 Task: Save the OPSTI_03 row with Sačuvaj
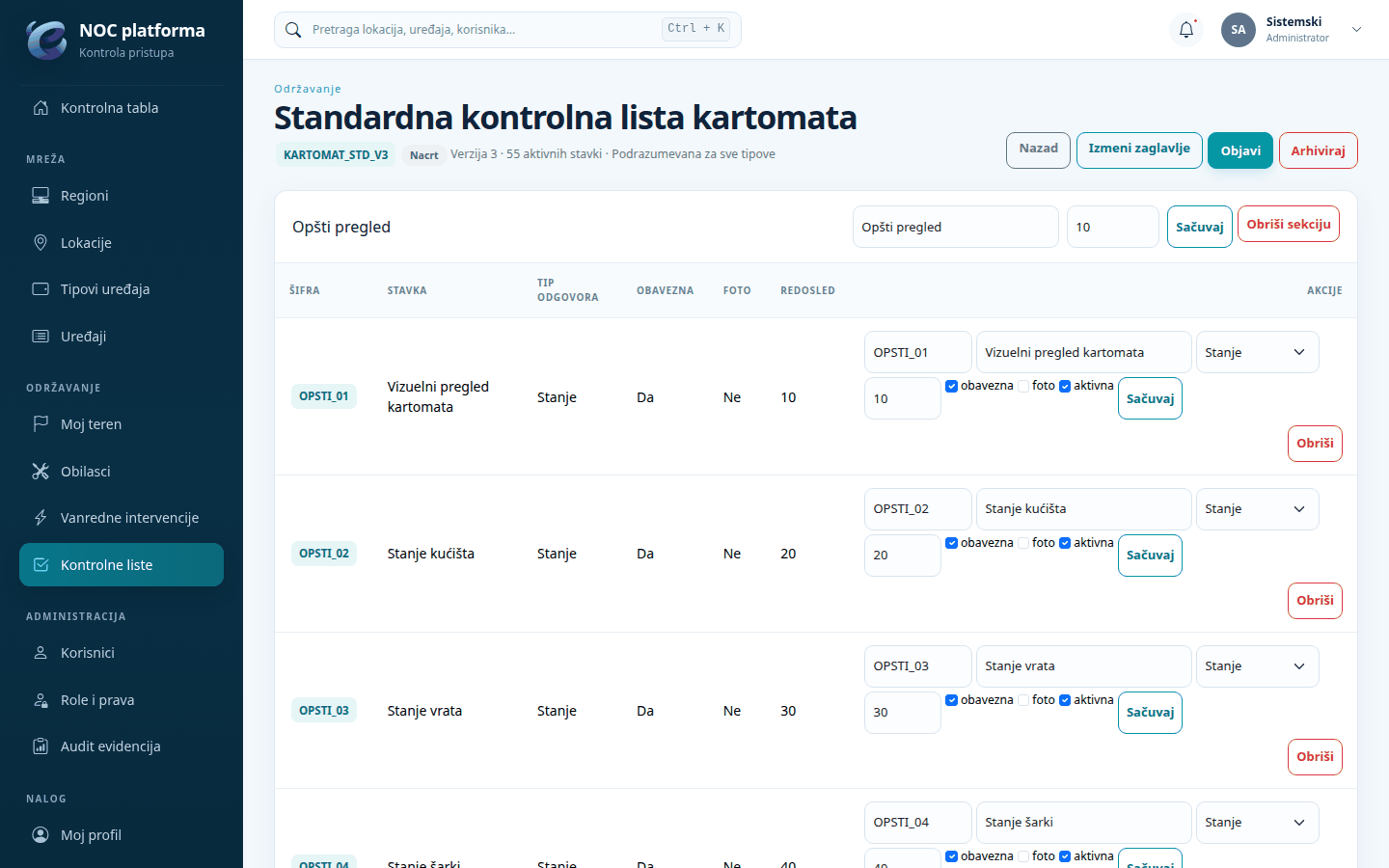click(x=1150, y=713)
